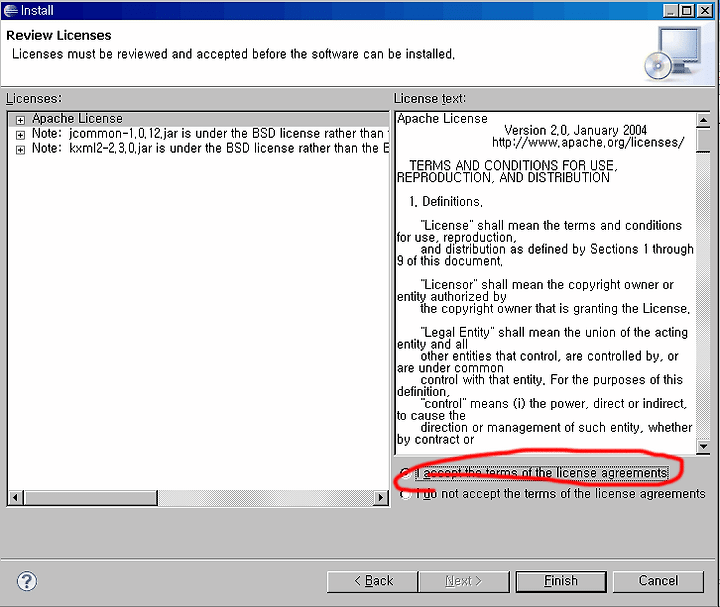720x607 pixels.
Task: Click the license text vertical scroll thumb
Action: point(703,140)
